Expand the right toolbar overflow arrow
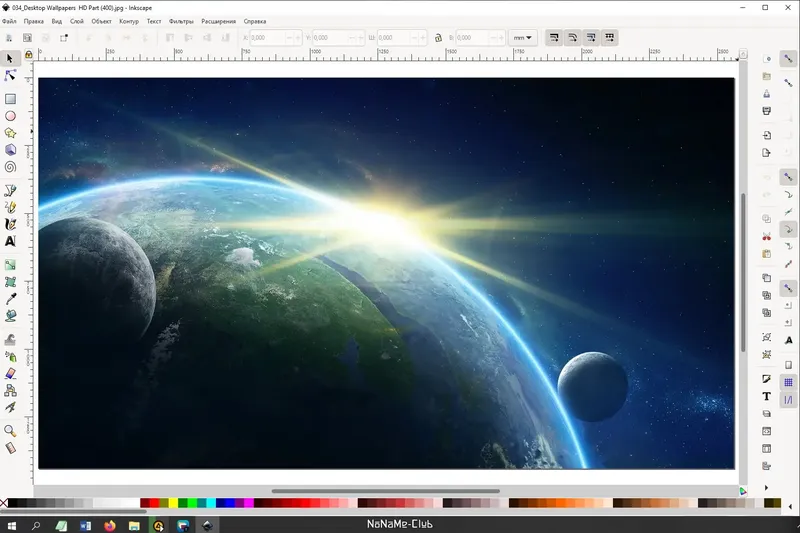The height and width of the screenshot is (533, 800). click(766, 487)
